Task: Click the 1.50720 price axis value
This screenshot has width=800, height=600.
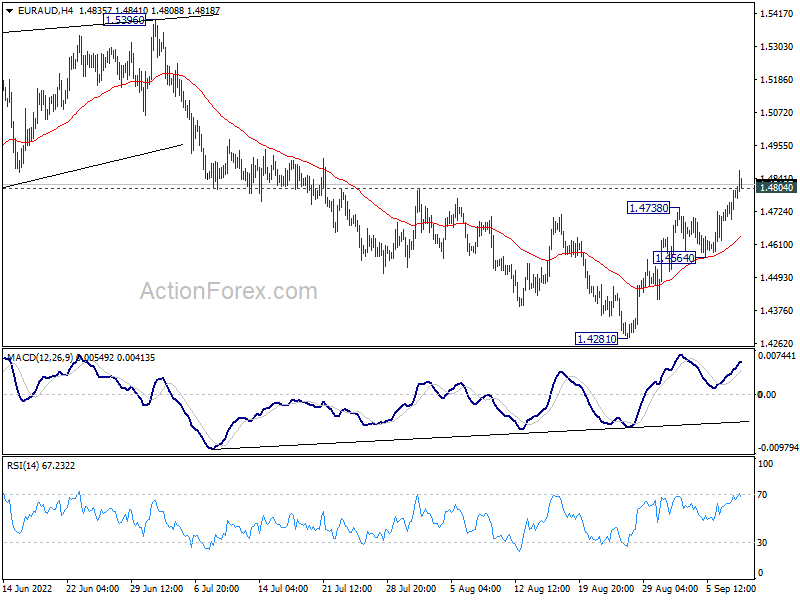Action: (777, 112)
